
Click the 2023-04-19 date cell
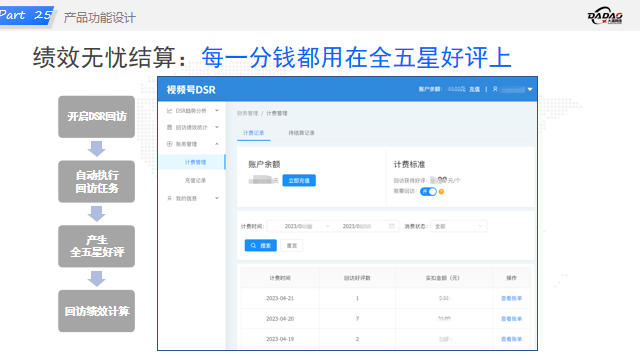point(280,339)
